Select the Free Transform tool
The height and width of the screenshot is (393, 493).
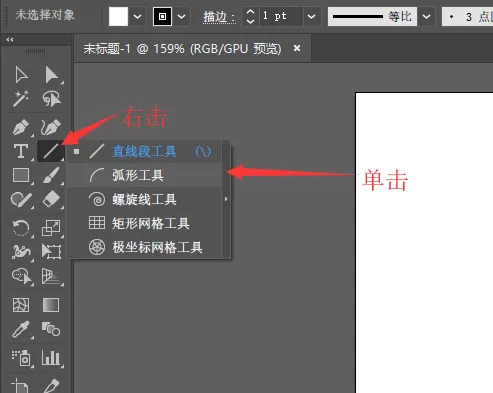tap(51, 251)
